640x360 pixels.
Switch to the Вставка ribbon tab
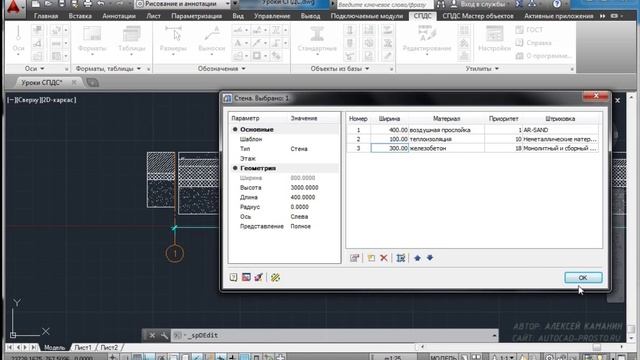pyautogui.click(x=80, y=16)
